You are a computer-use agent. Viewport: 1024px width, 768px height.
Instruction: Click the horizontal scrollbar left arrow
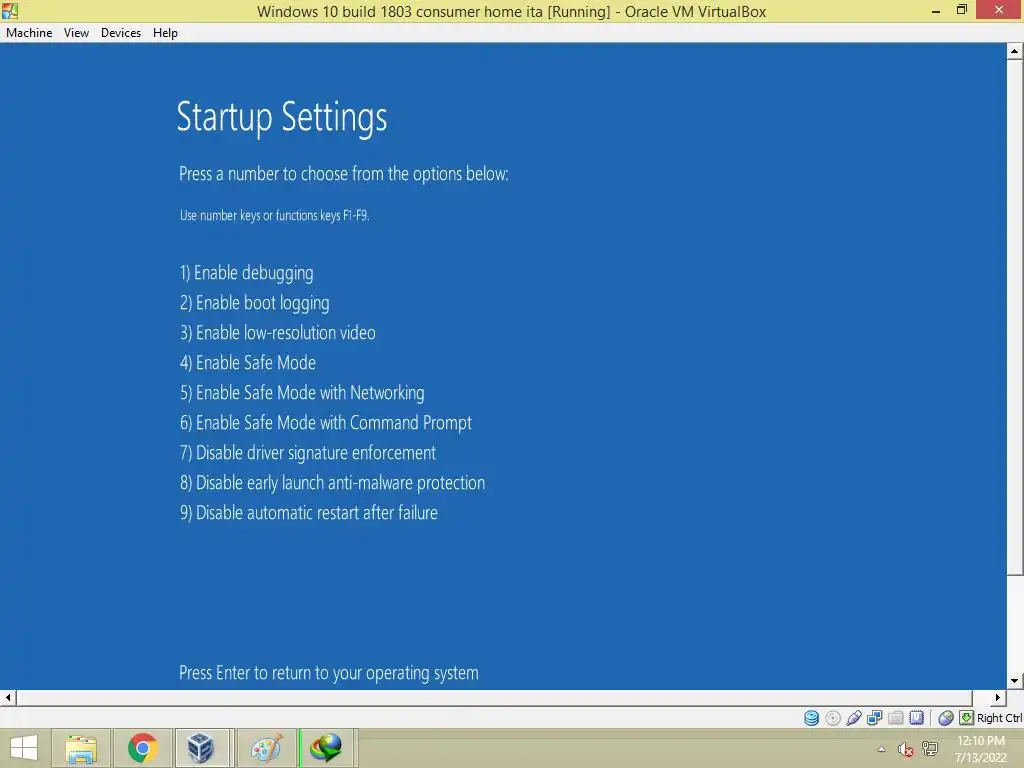[8, 697]
